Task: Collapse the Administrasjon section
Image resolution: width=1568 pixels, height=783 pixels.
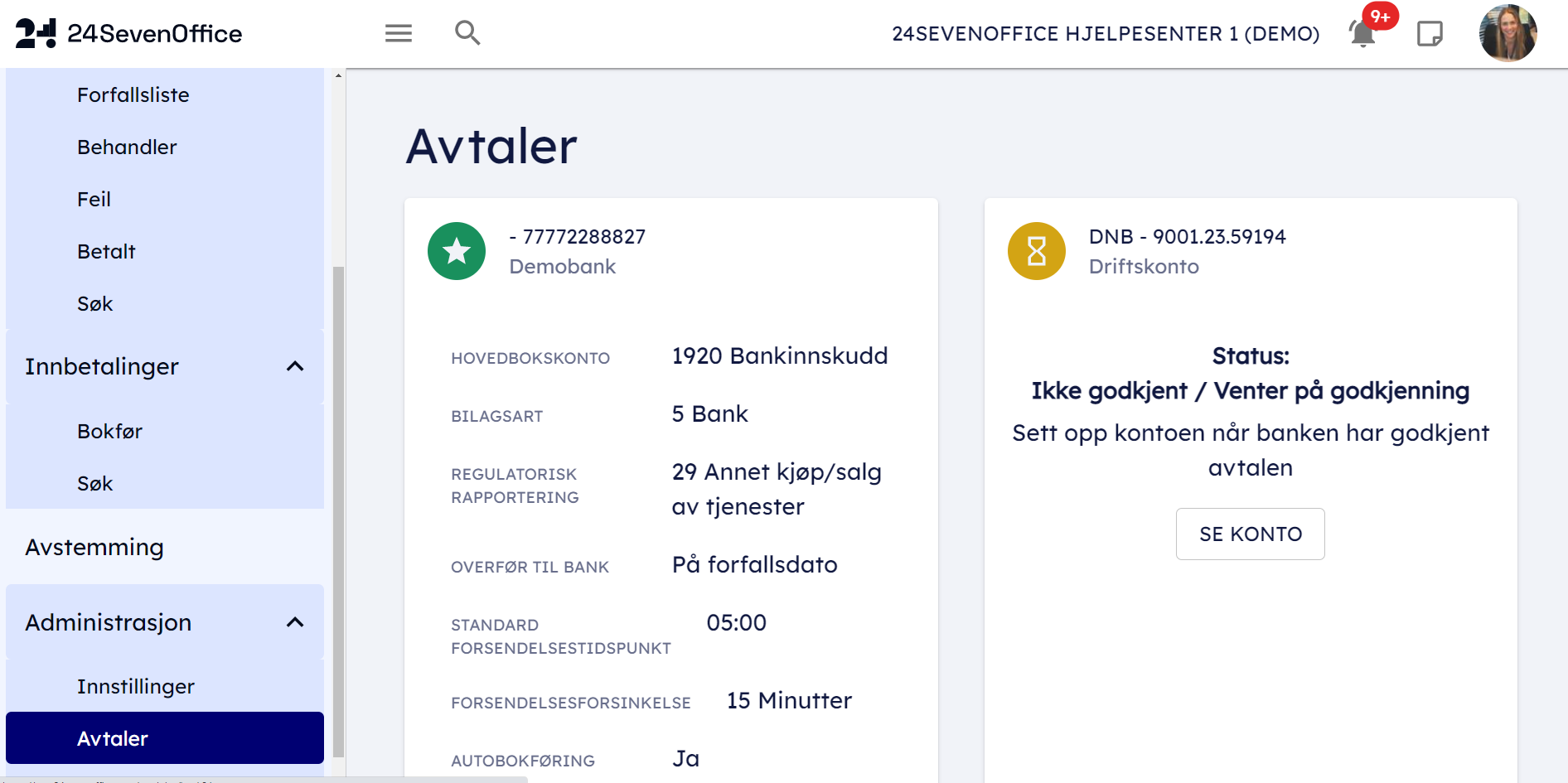Action: coord(295,622)
